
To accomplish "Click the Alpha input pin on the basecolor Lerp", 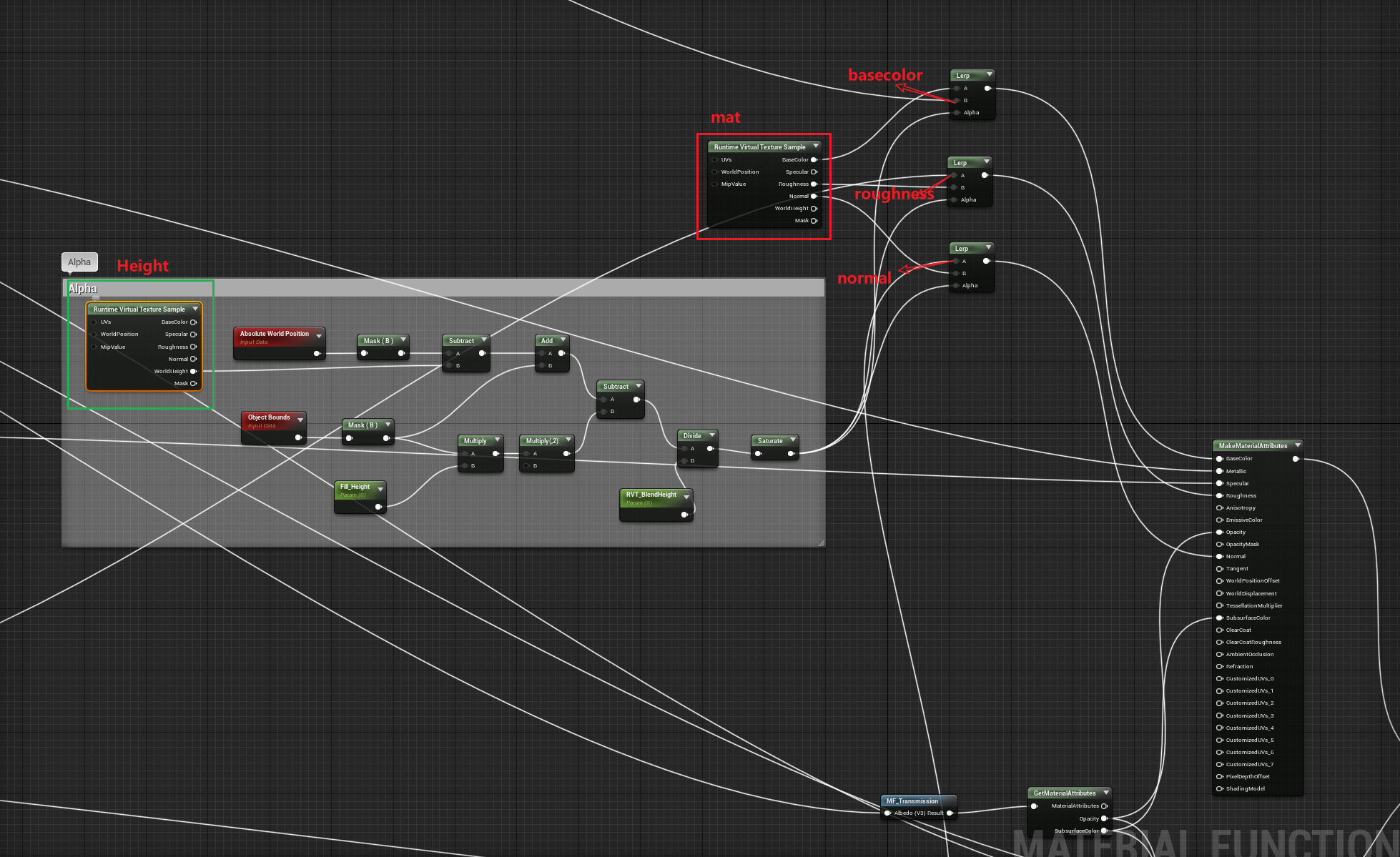I will (x=956, y=112).
